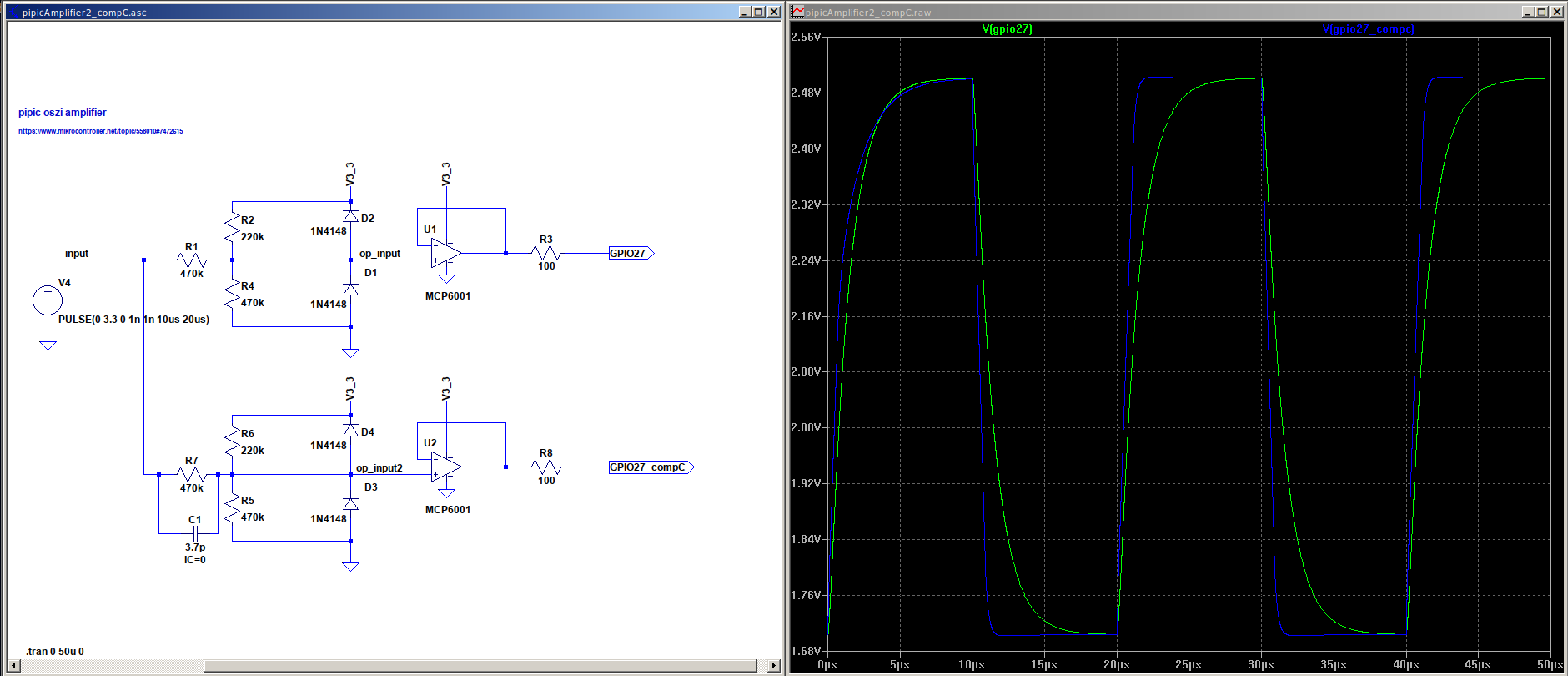Screen dimensions: 1568x676
Task: Select diode D4 1N4148 symbol
Action: pos(350,431)
